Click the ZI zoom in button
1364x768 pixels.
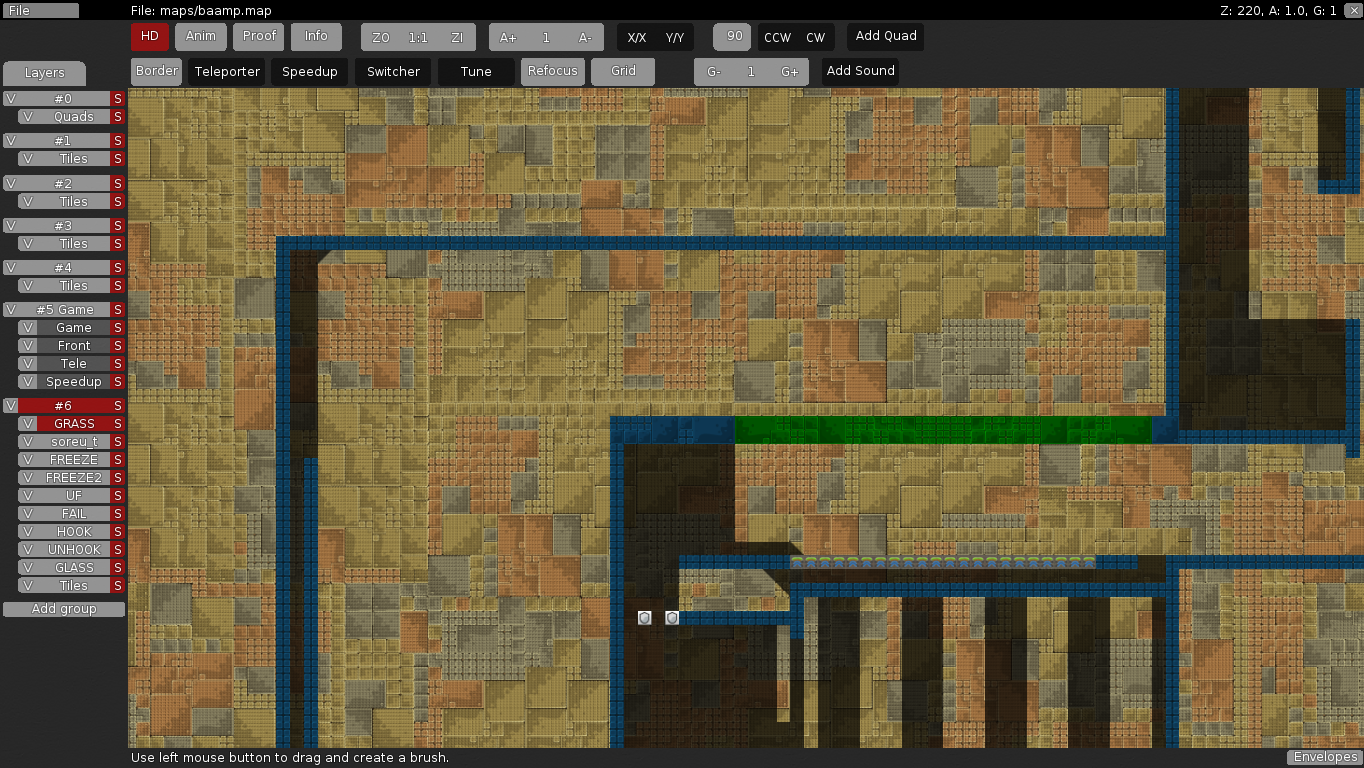[x=457, y=38]
